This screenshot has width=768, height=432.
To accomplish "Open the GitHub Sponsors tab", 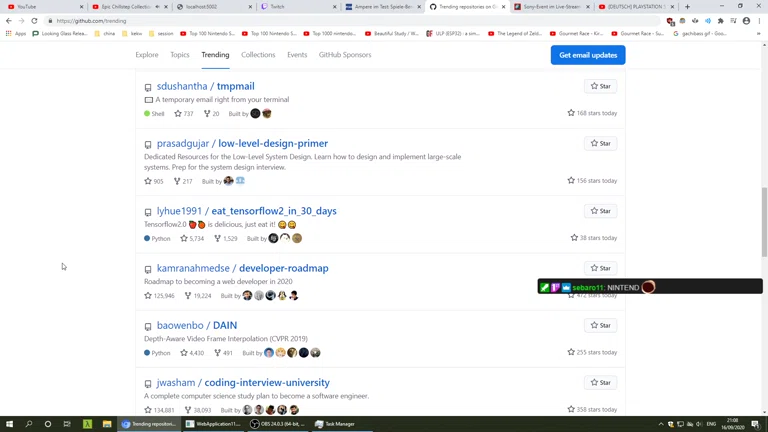I will point(345,55).
